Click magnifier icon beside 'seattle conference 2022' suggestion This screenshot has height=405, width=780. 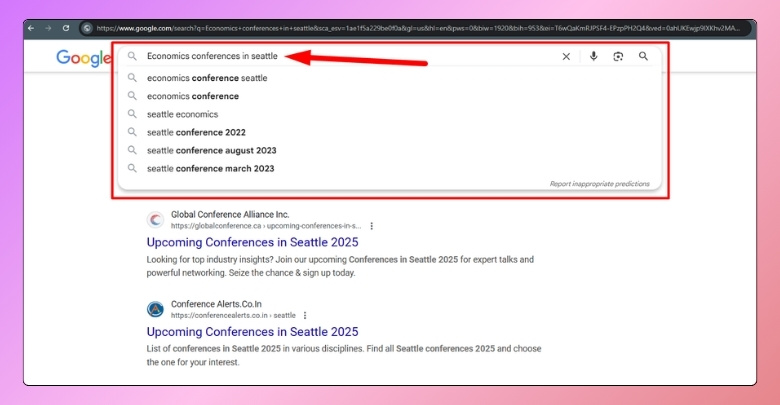[132, 132]
